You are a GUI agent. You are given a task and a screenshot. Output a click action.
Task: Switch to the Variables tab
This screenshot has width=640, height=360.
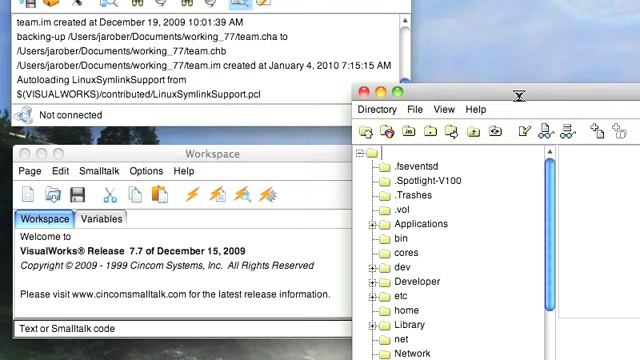[x=101, y=219]
